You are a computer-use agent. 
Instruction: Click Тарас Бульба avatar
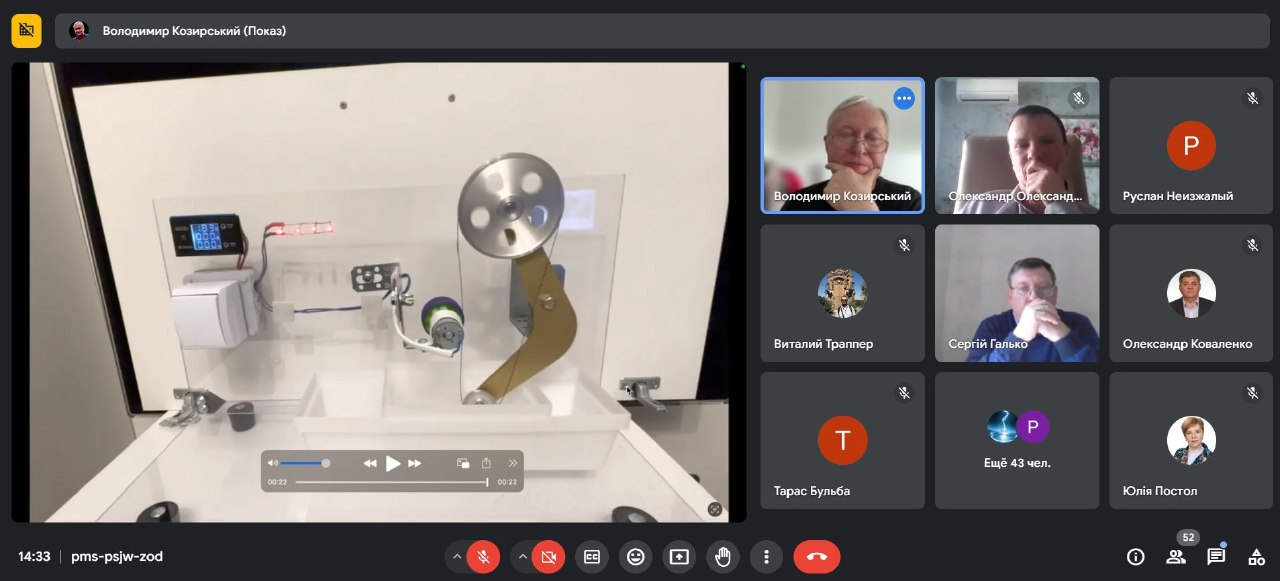[842, 440]
